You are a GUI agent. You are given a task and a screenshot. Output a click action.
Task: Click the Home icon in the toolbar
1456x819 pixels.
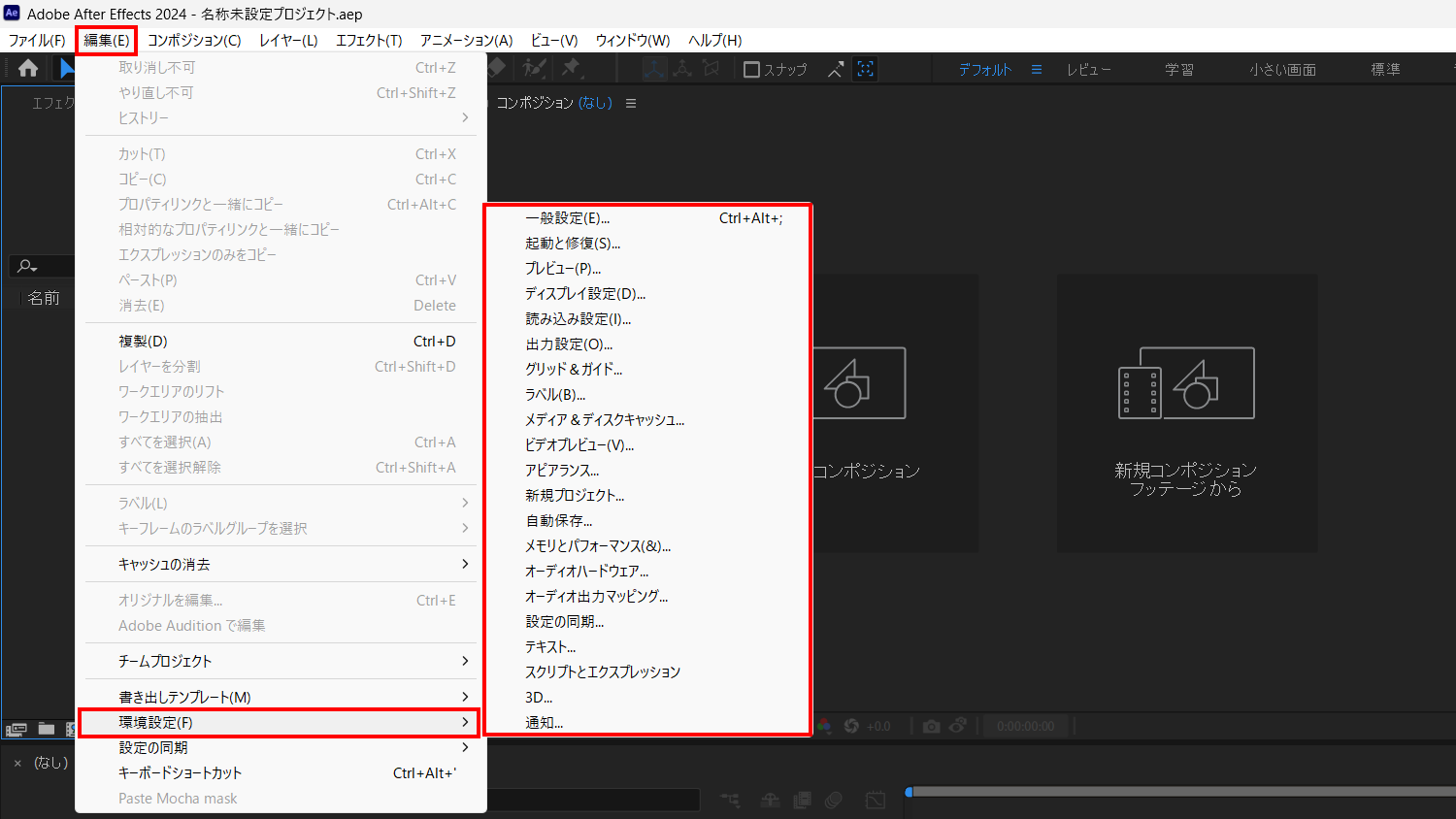pyautogui.click(x=28, y=68)
